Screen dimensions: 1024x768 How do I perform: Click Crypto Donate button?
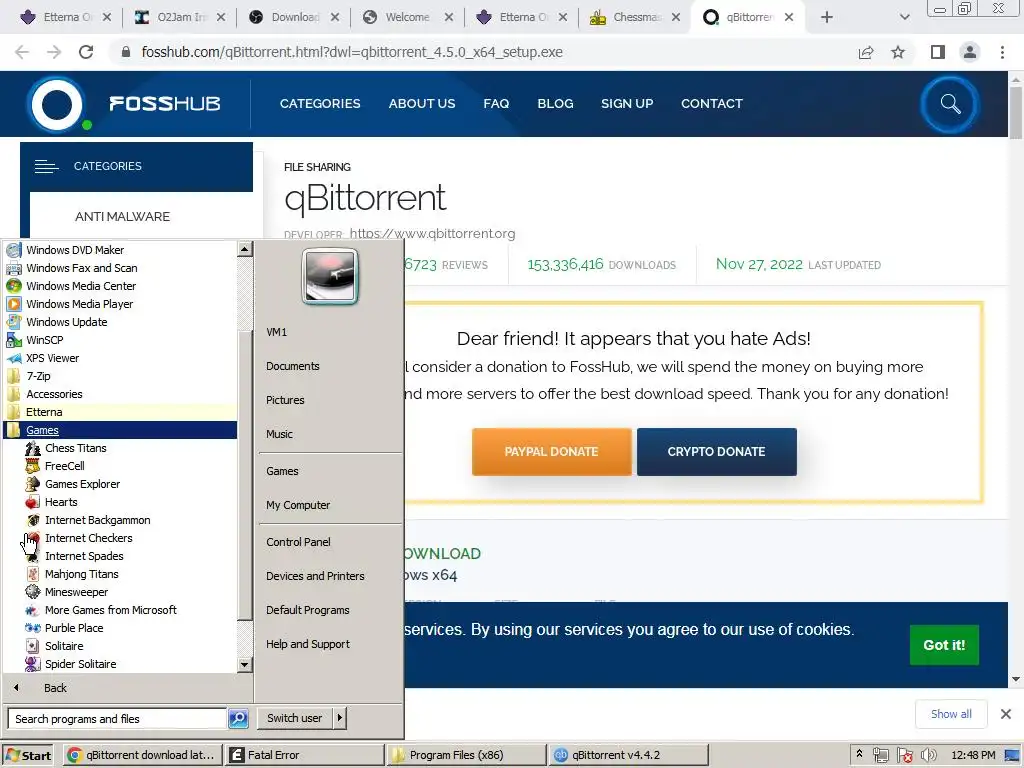pos(716,452)
